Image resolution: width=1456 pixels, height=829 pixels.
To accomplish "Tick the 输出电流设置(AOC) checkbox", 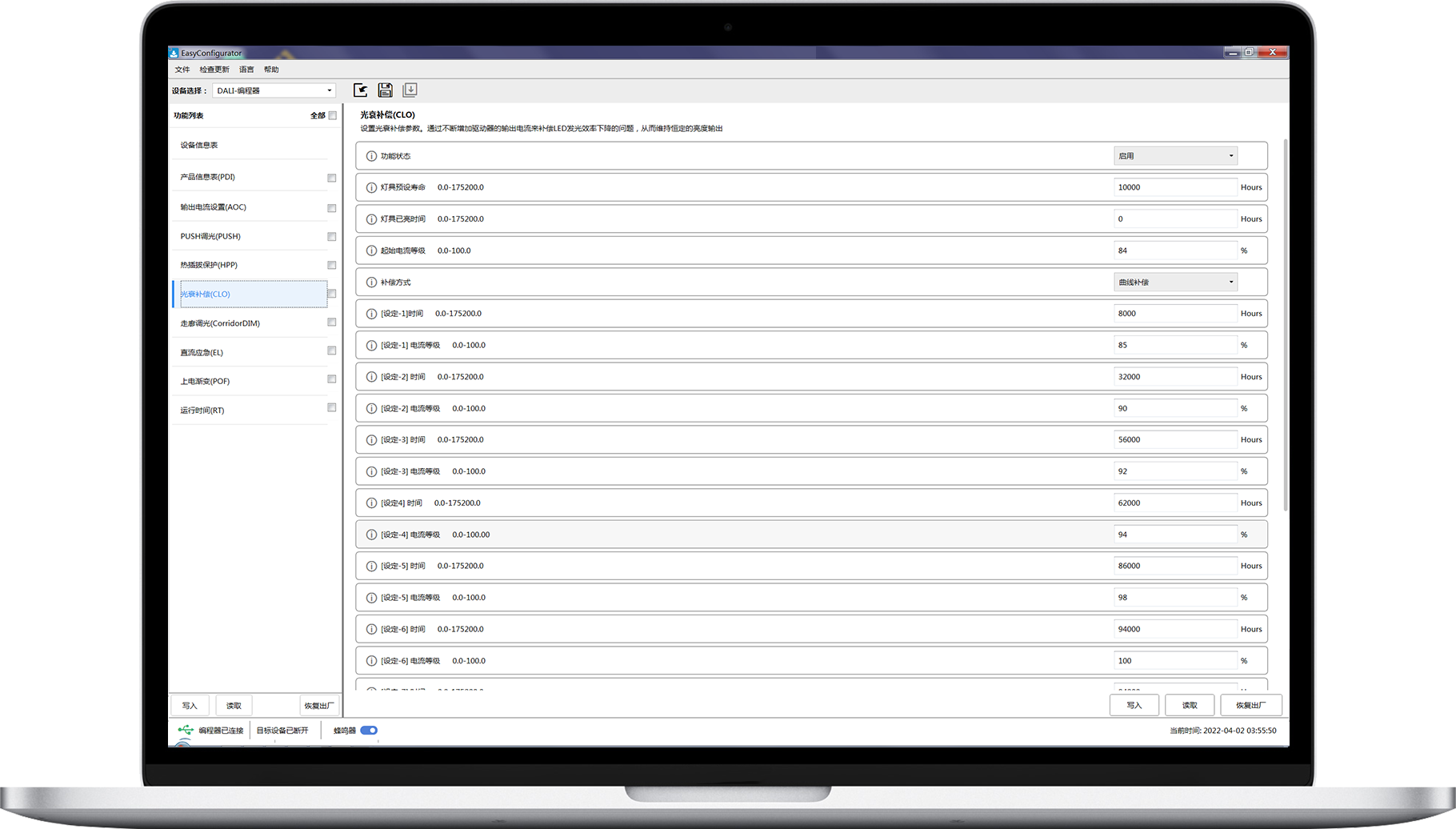I will click(332, 208).
